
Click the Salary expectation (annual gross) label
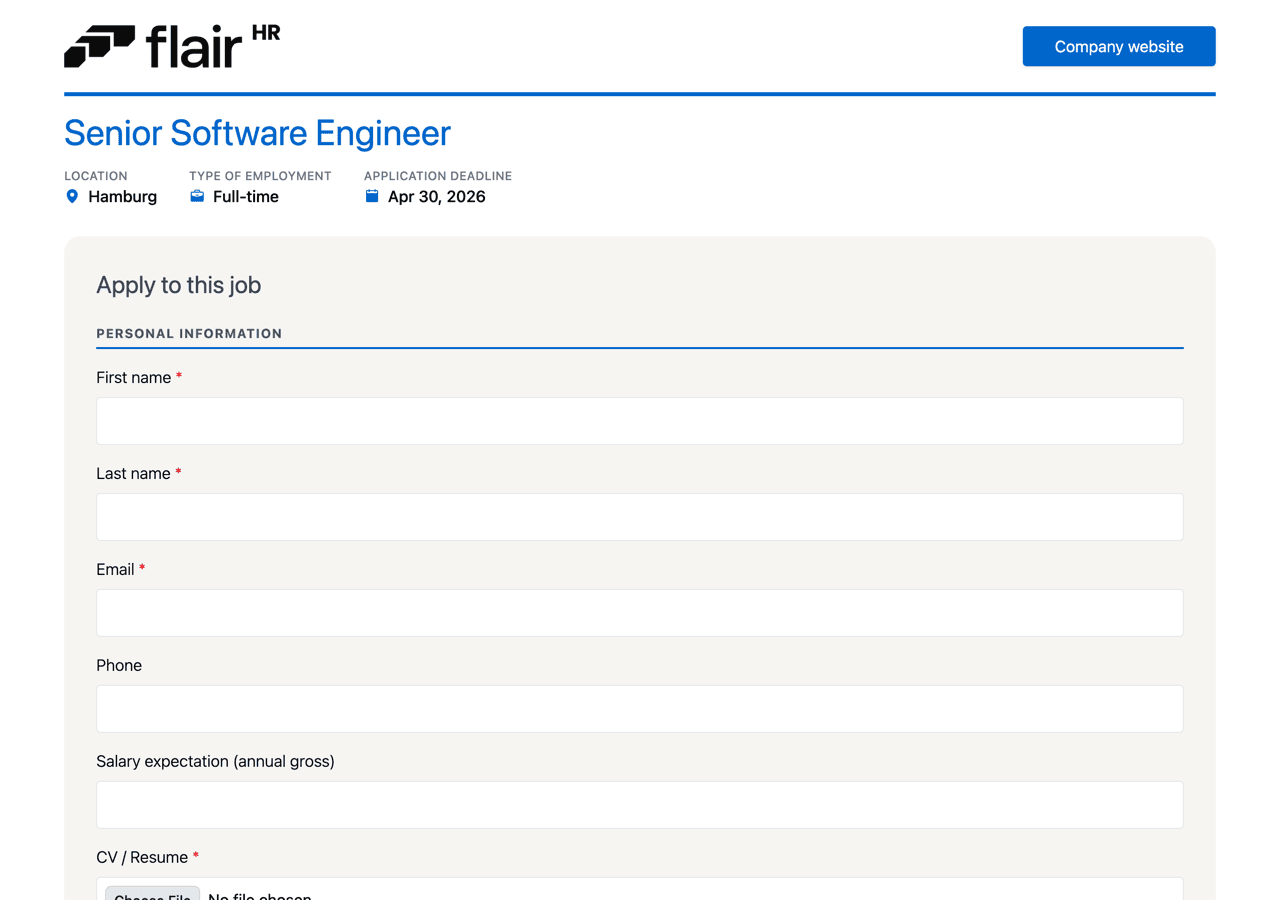[215, 762]
